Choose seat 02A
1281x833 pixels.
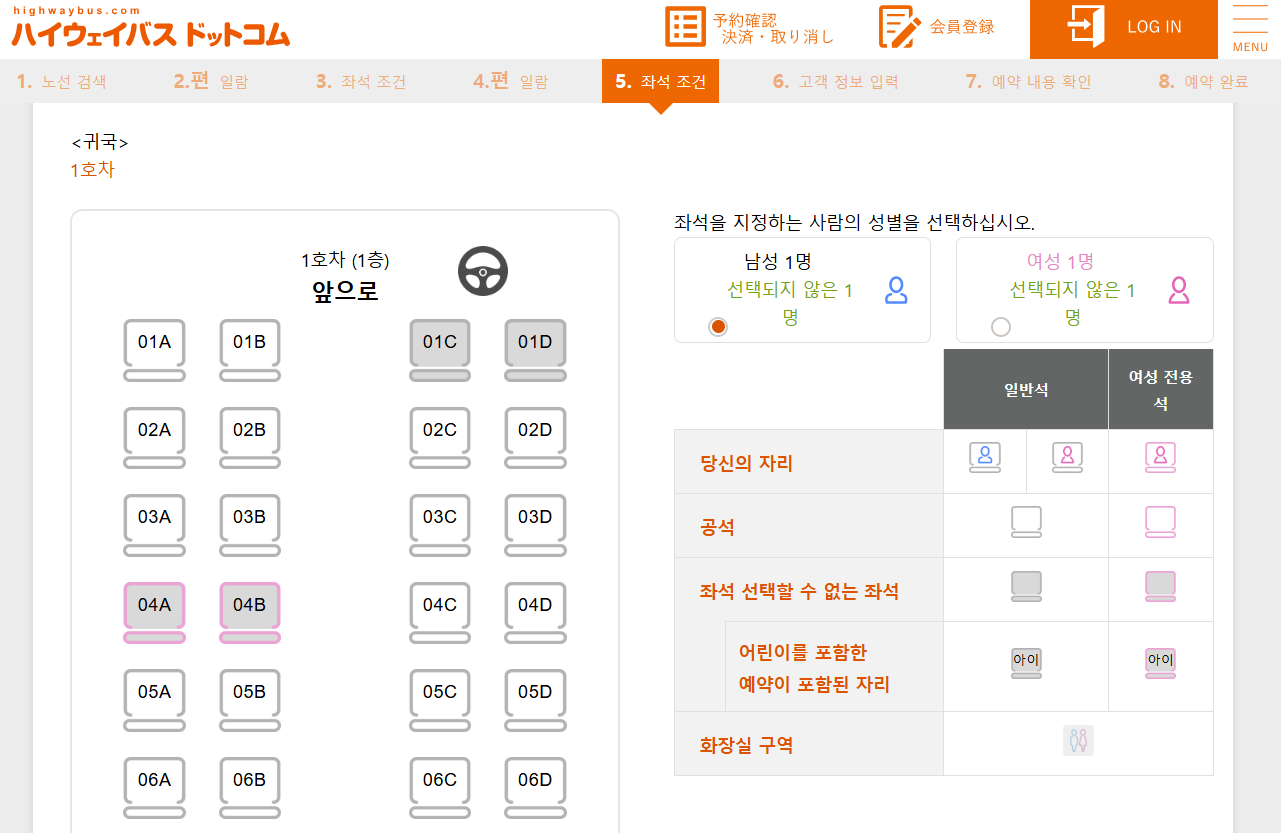tap(154, 438)
